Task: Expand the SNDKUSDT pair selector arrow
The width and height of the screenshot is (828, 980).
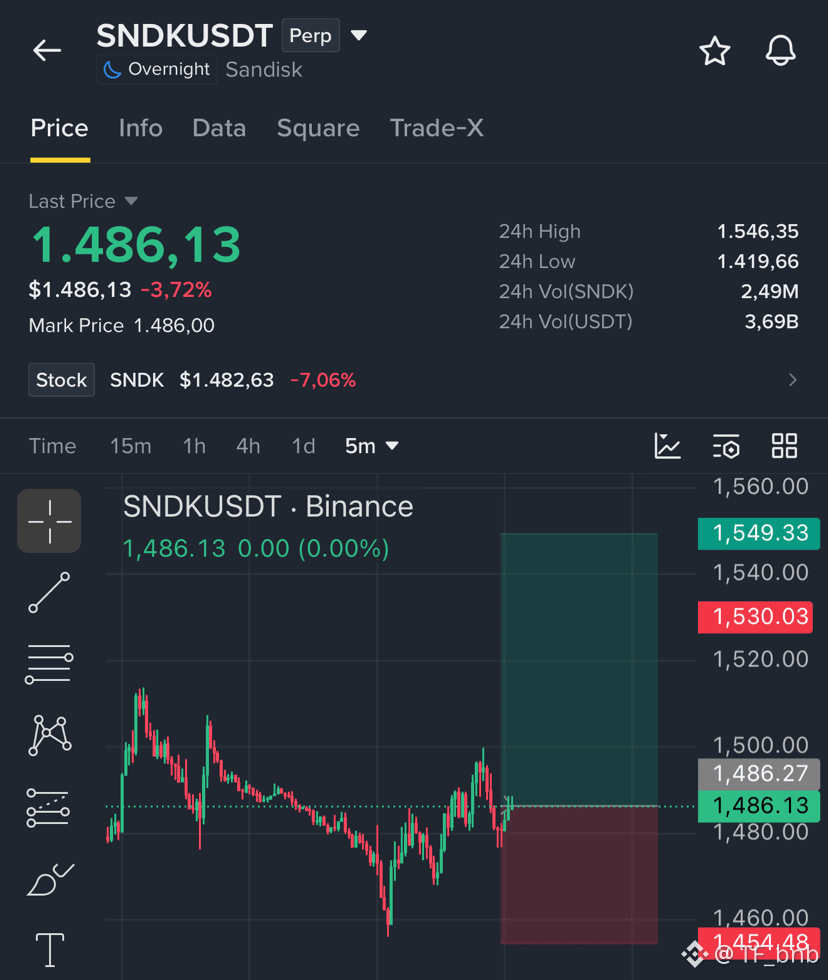Action: (359, 35)
